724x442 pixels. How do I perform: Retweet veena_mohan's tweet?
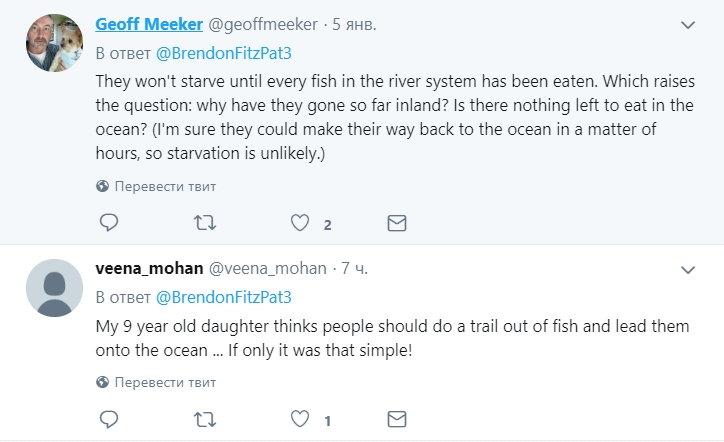pos(204,419)
